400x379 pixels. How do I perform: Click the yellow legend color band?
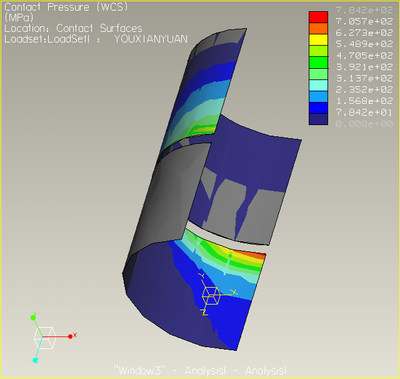[318, 40]
